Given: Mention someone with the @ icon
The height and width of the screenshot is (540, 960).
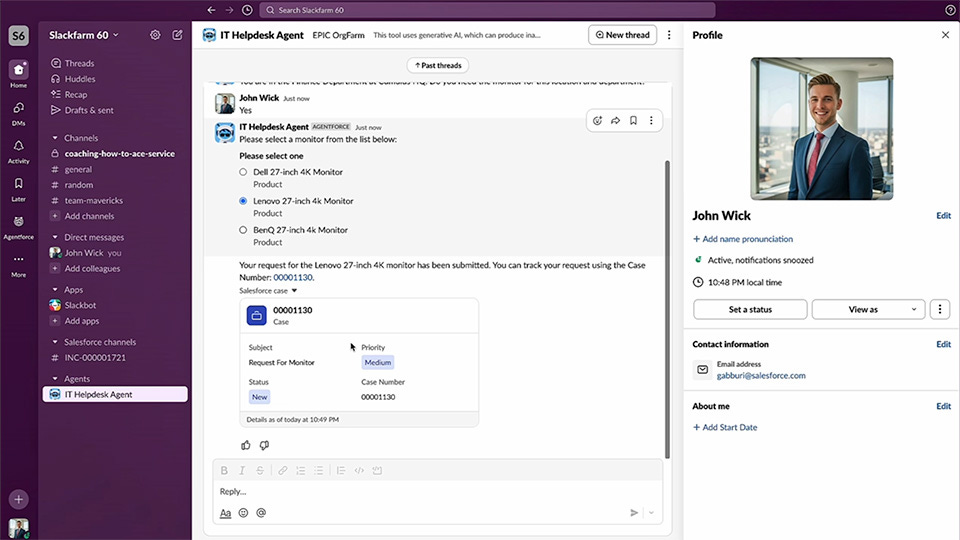Looking at the screenshot, I should coord(261,512).
